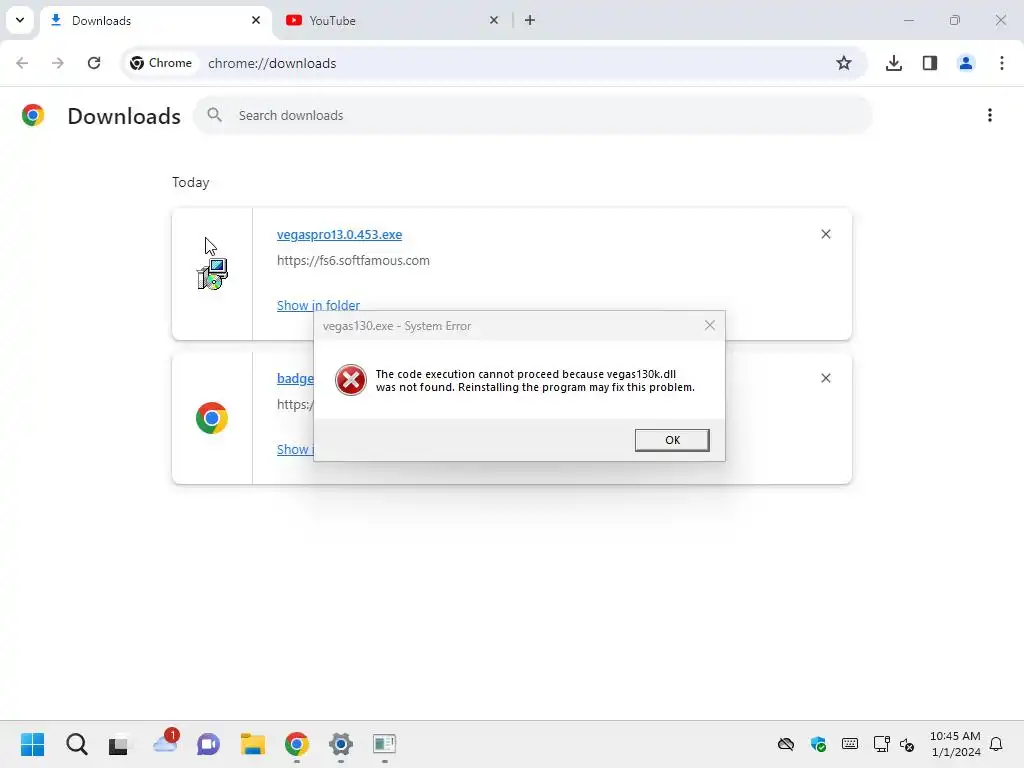Open File Explorer from taskbar

(253, 744)
